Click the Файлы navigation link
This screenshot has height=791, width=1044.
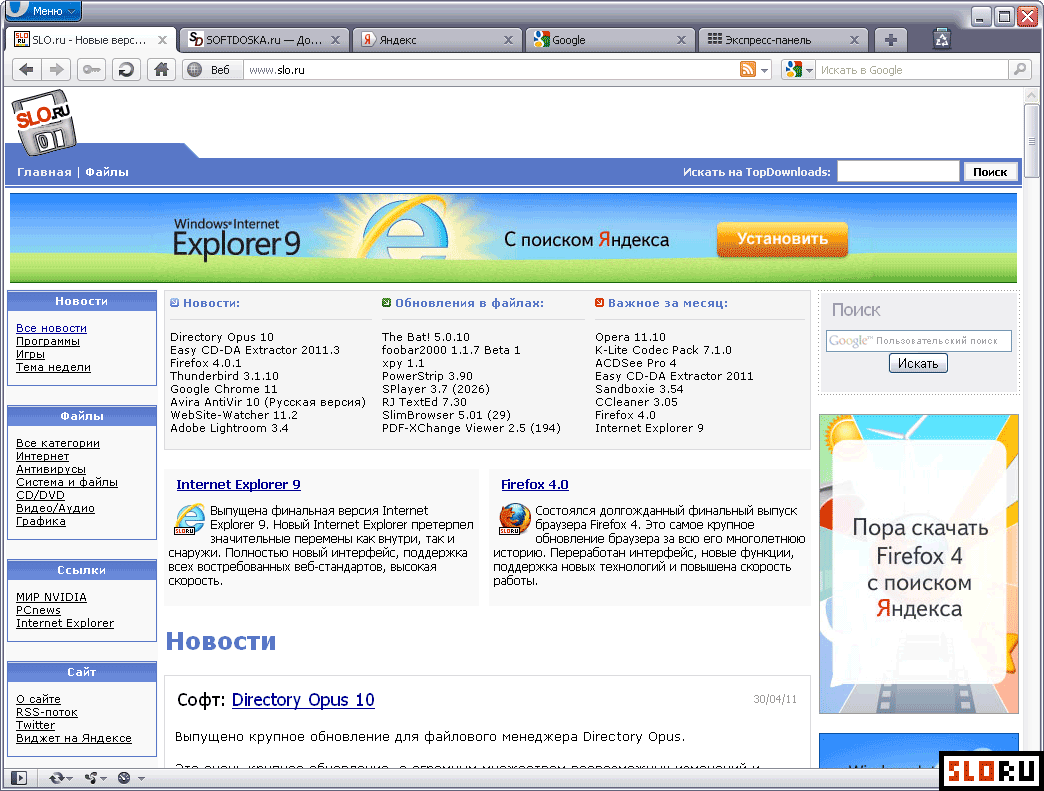tap(107, 172)
